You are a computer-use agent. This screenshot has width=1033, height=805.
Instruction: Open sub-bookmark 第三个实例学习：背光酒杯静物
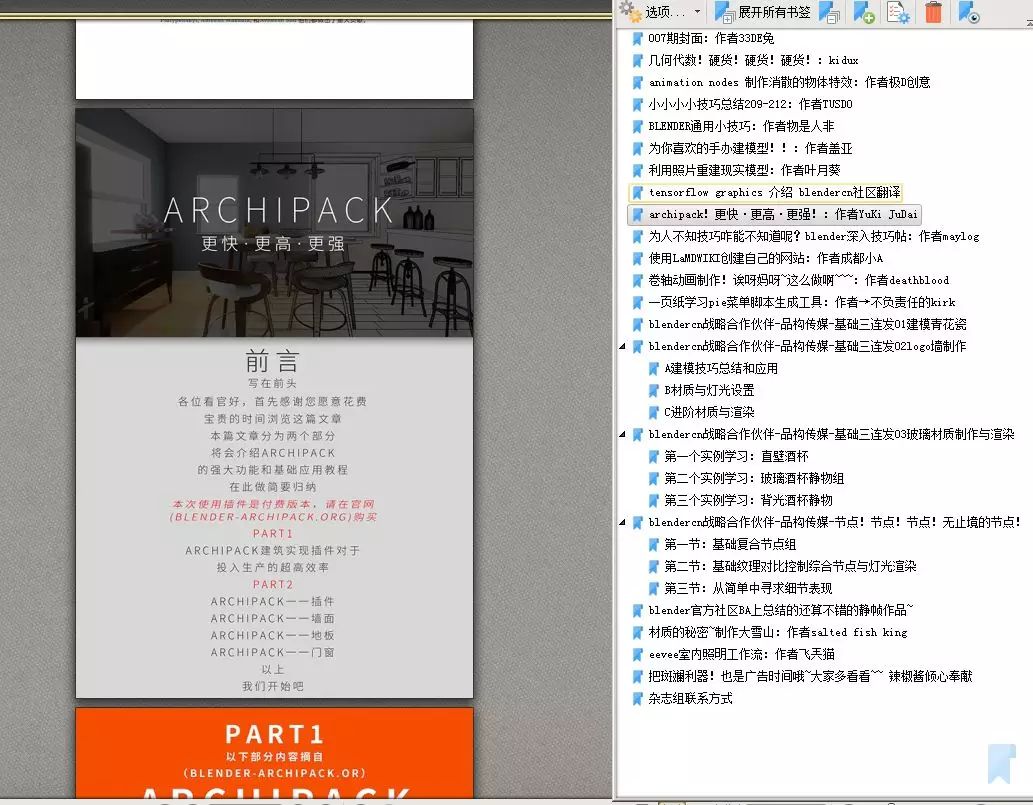(x=748, y=500)
